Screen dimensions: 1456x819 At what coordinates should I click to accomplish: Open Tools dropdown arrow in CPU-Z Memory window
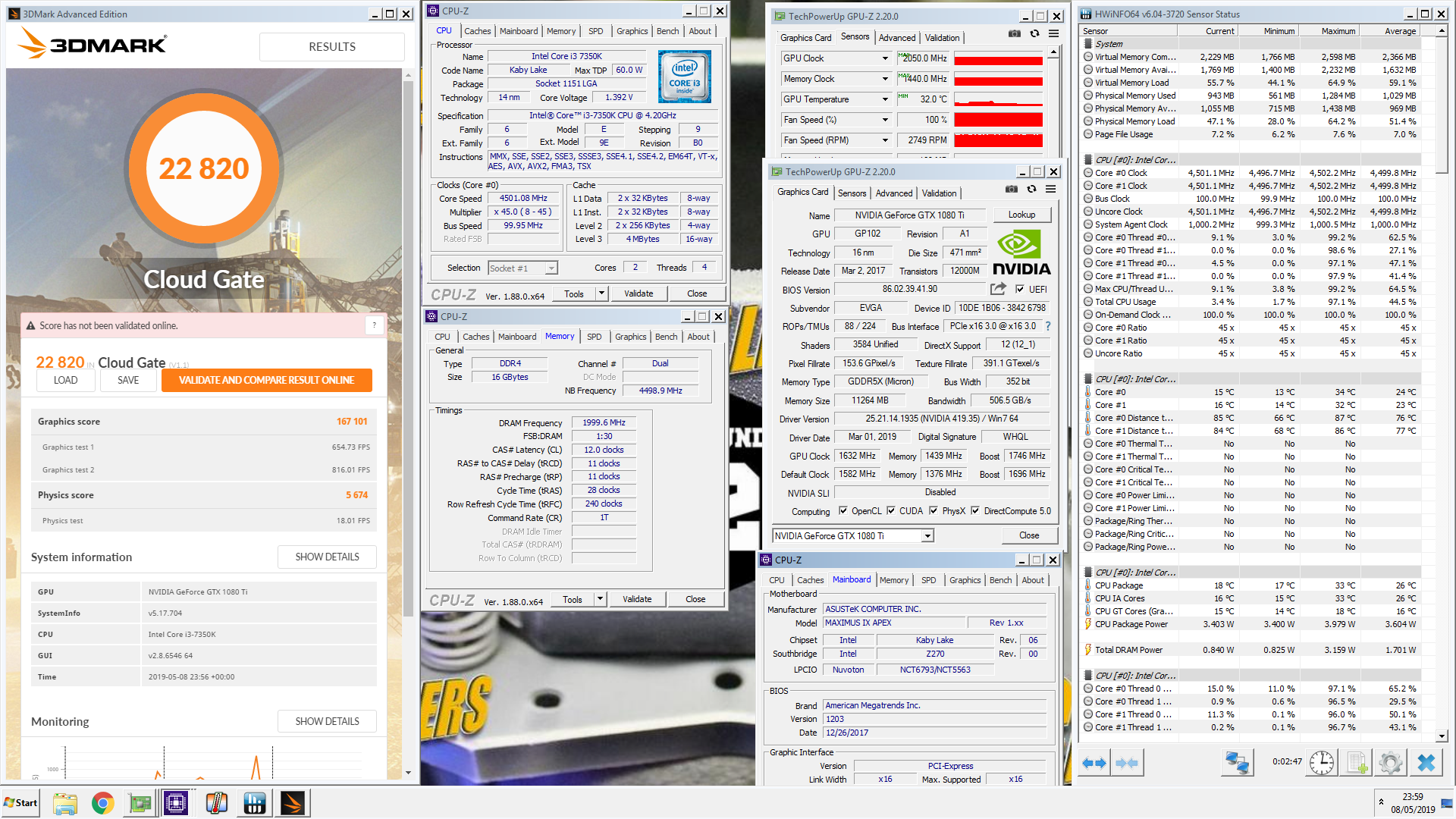600,599
